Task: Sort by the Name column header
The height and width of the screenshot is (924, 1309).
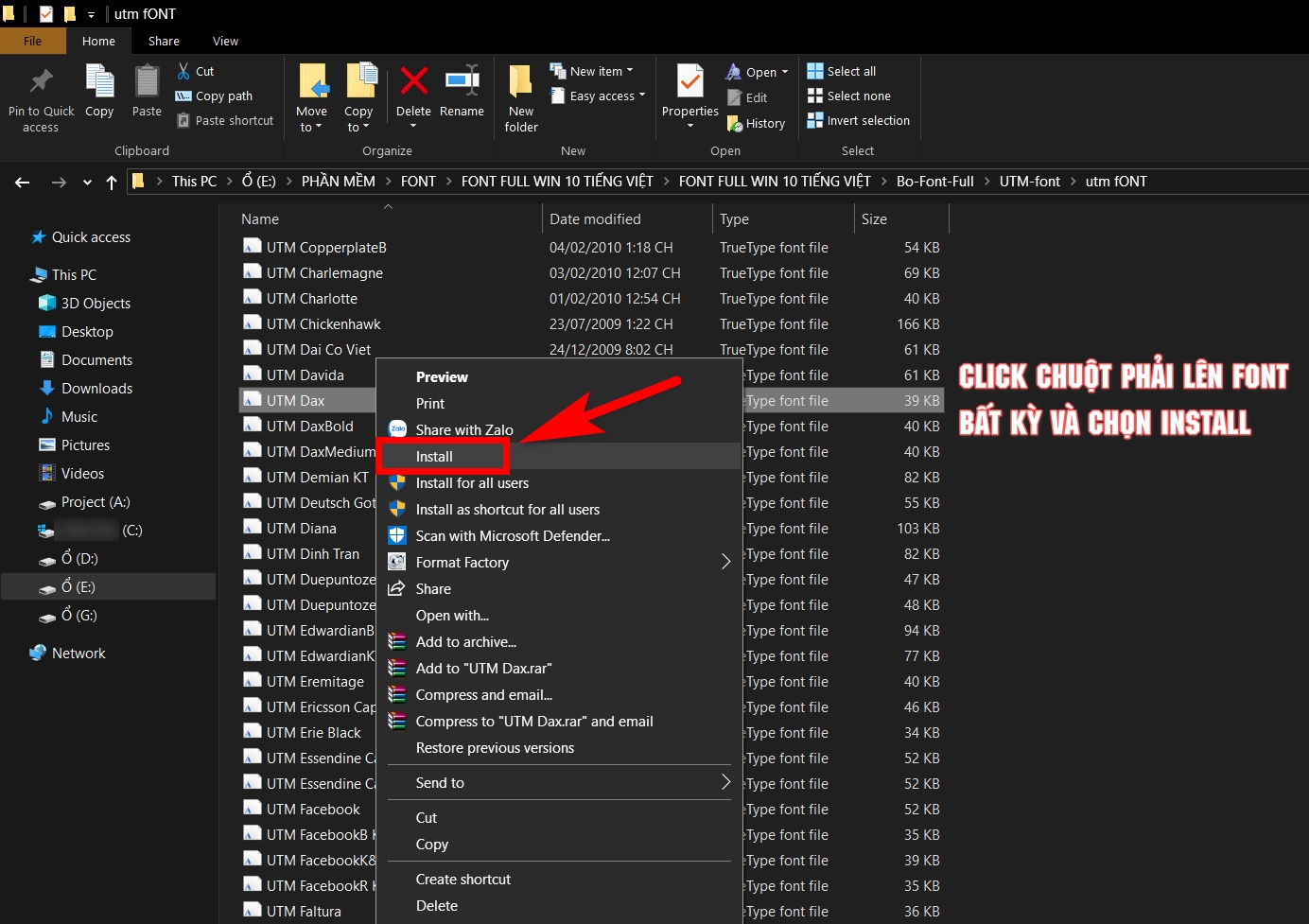Action: 260,218
